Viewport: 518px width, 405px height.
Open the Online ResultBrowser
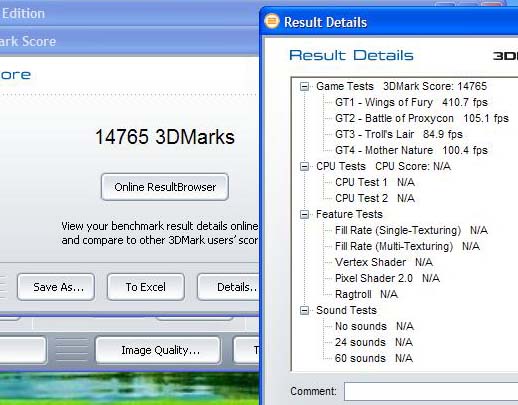(x=165, y=187)
